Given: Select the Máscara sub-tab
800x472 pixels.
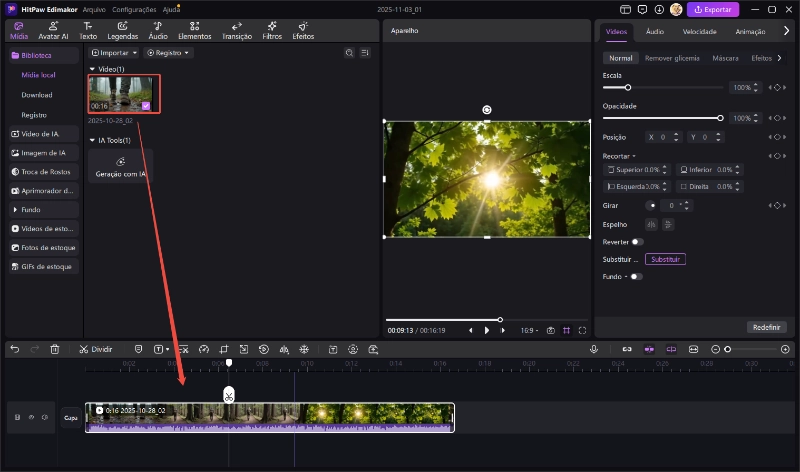Looking at the screenshot, I should (725, 58).
